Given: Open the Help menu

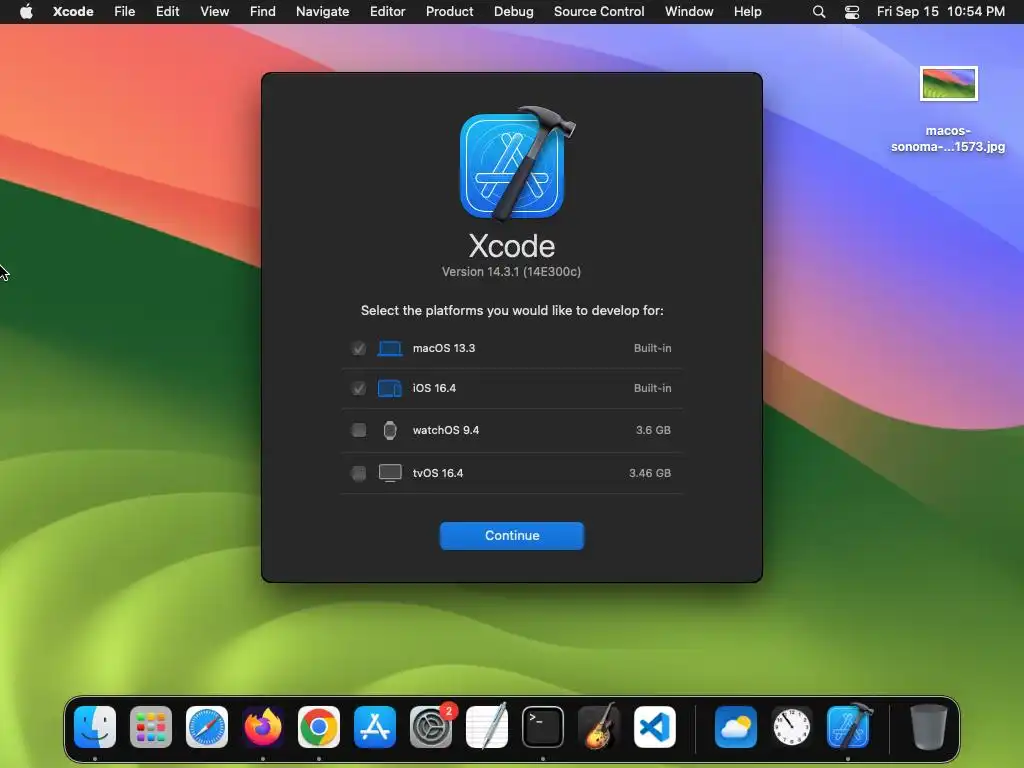Looking at the screenshot, I should (748, 12).
